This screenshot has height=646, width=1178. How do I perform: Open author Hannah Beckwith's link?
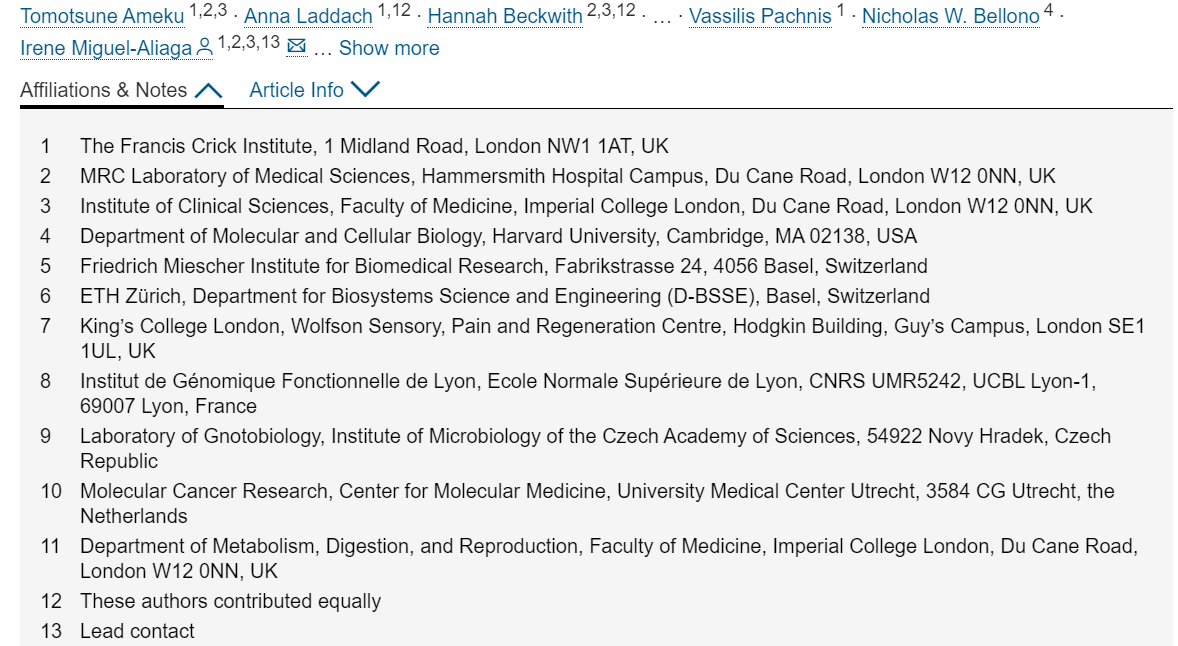click(x=505, y=16)
